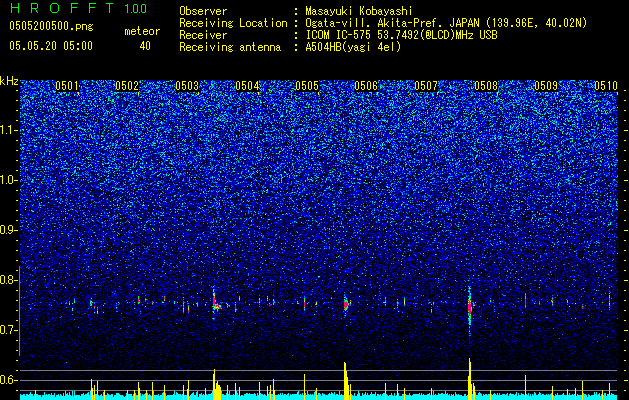The image size is (629, 400).
Task: Click the meteor count value 40
Action: tap(145, 46)
